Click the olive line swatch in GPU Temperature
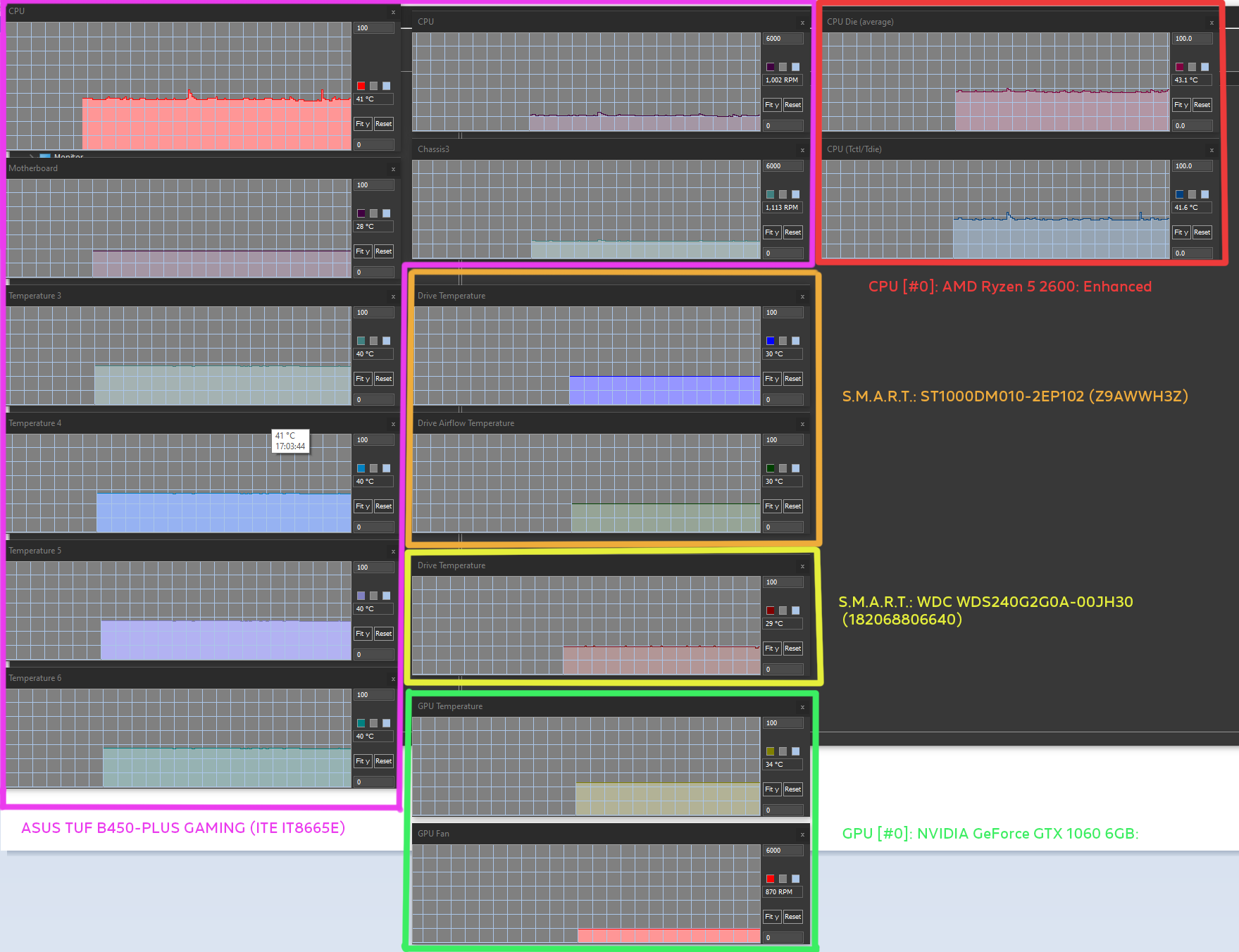This screenshot has height=952, width=1239. pos(770,751)
